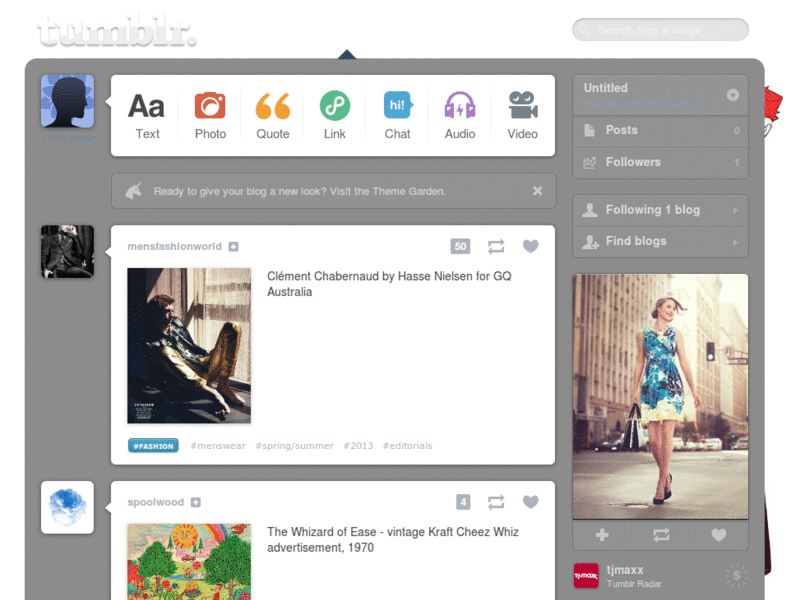Screen dimensions: 800x600
Task: Follow spoolwood with the plus button
Action: tap(195, 503)
